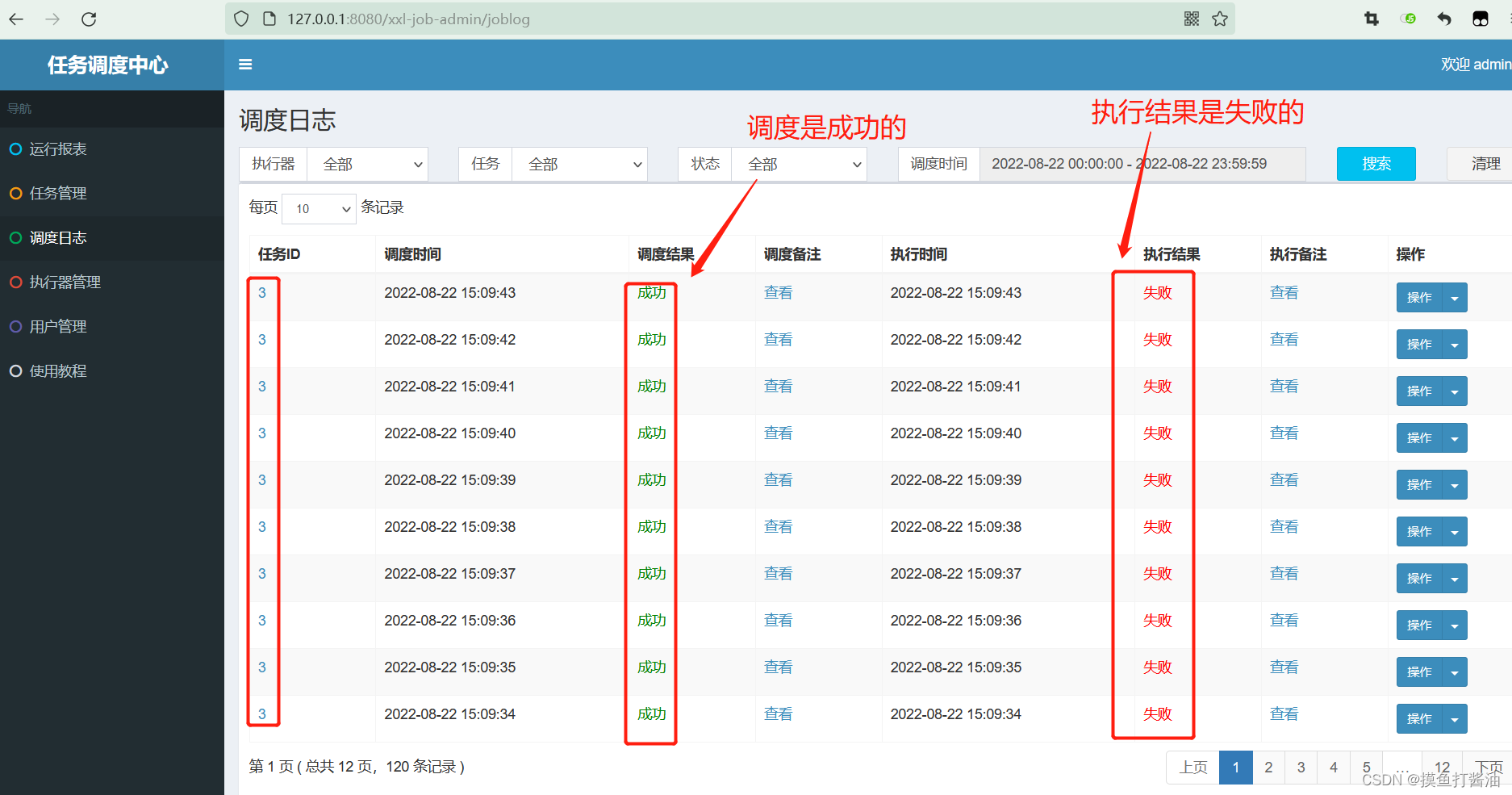Open 执行器管理 in the sidebar

(112, 282)
